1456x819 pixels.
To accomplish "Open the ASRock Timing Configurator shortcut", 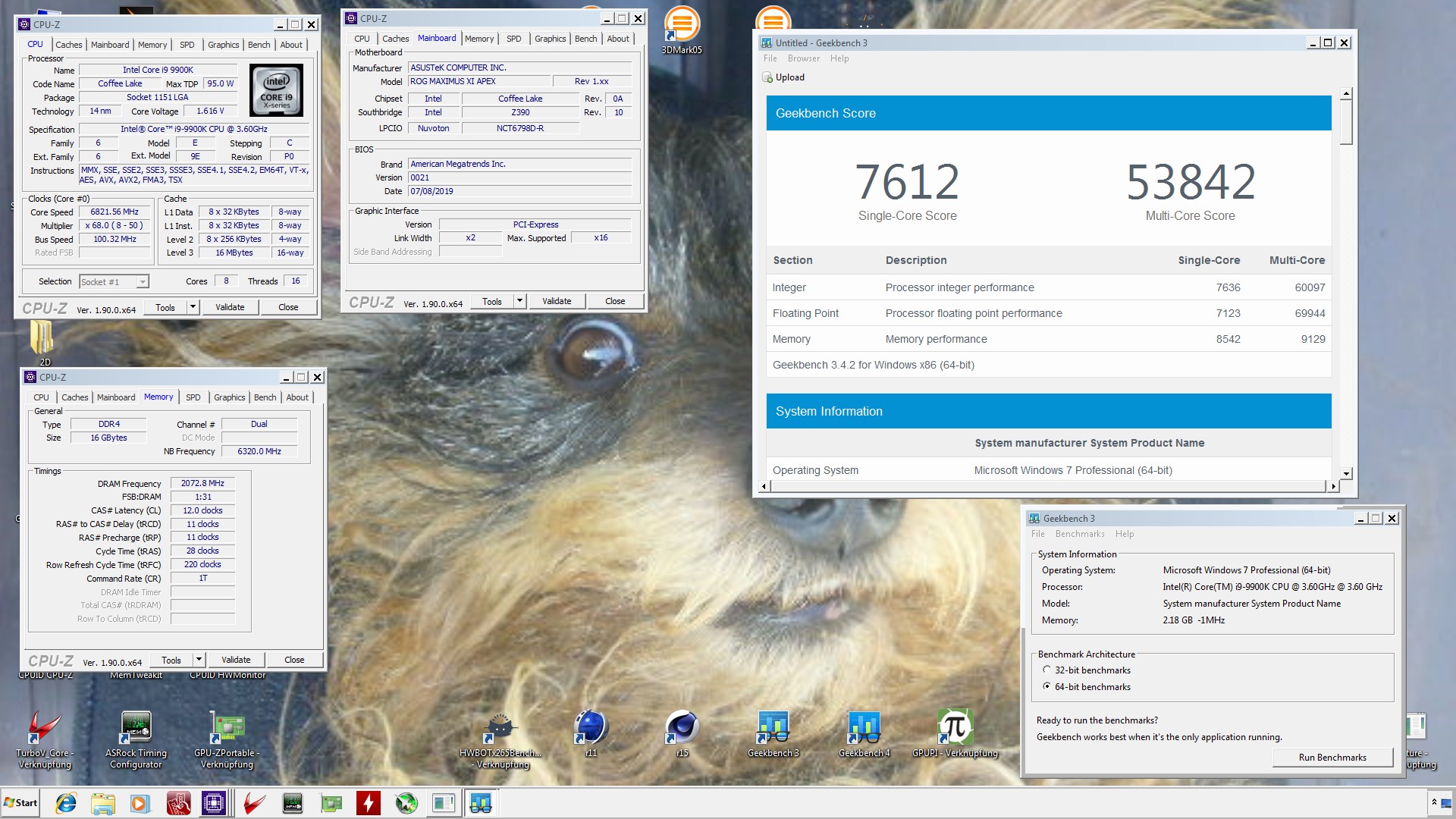I will (136, 739).
